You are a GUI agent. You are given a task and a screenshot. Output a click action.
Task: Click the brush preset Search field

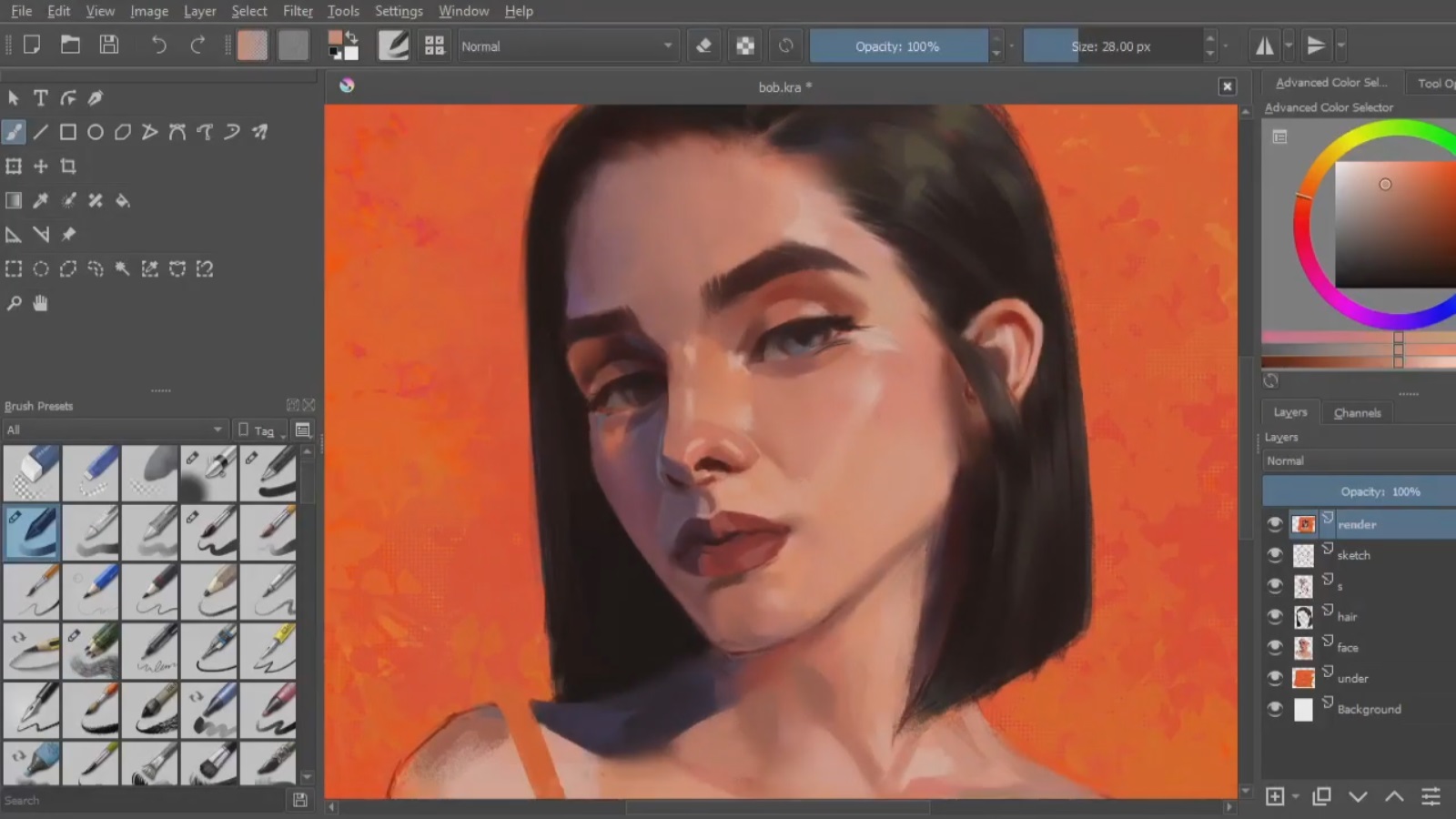143,801
